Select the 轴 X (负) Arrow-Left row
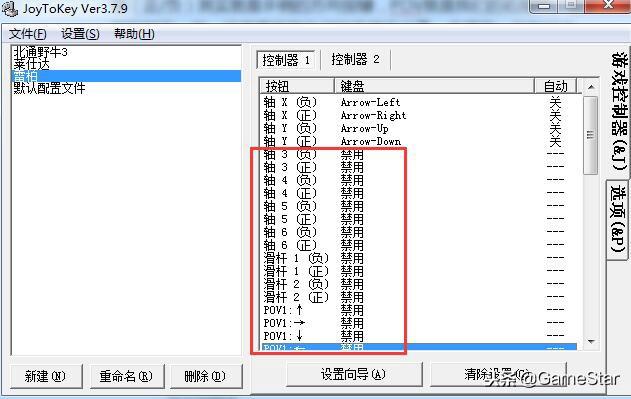This screenshot has height=399, width=631. pos(419,102)
